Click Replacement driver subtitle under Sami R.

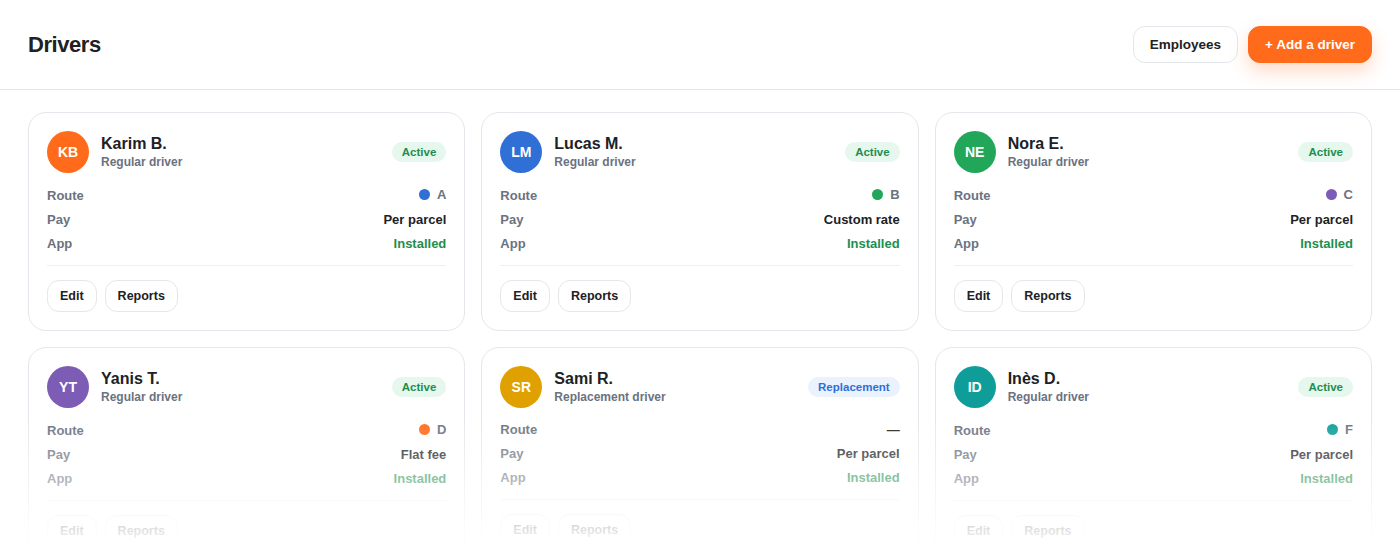[x=610, y=397]
